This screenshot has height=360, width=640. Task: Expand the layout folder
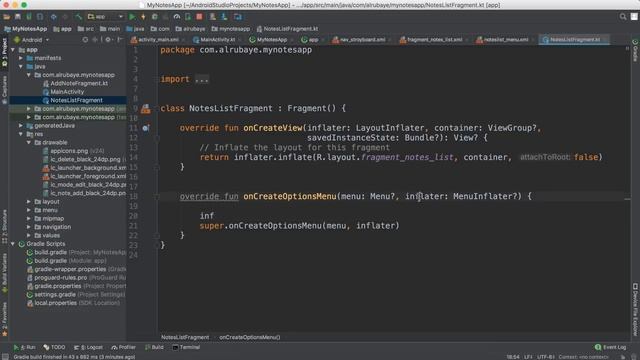(x=29, y=202)
